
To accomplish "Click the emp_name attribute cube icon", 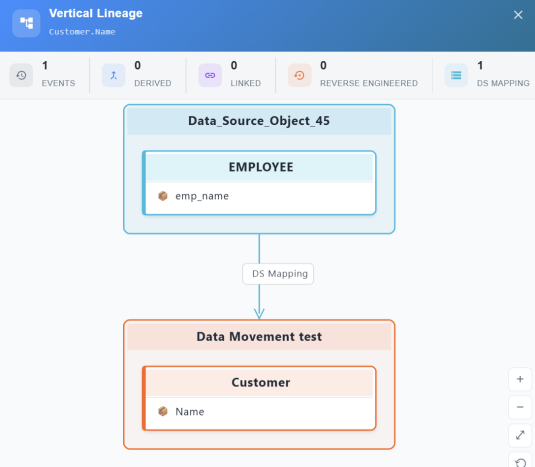I will (163, 196).
